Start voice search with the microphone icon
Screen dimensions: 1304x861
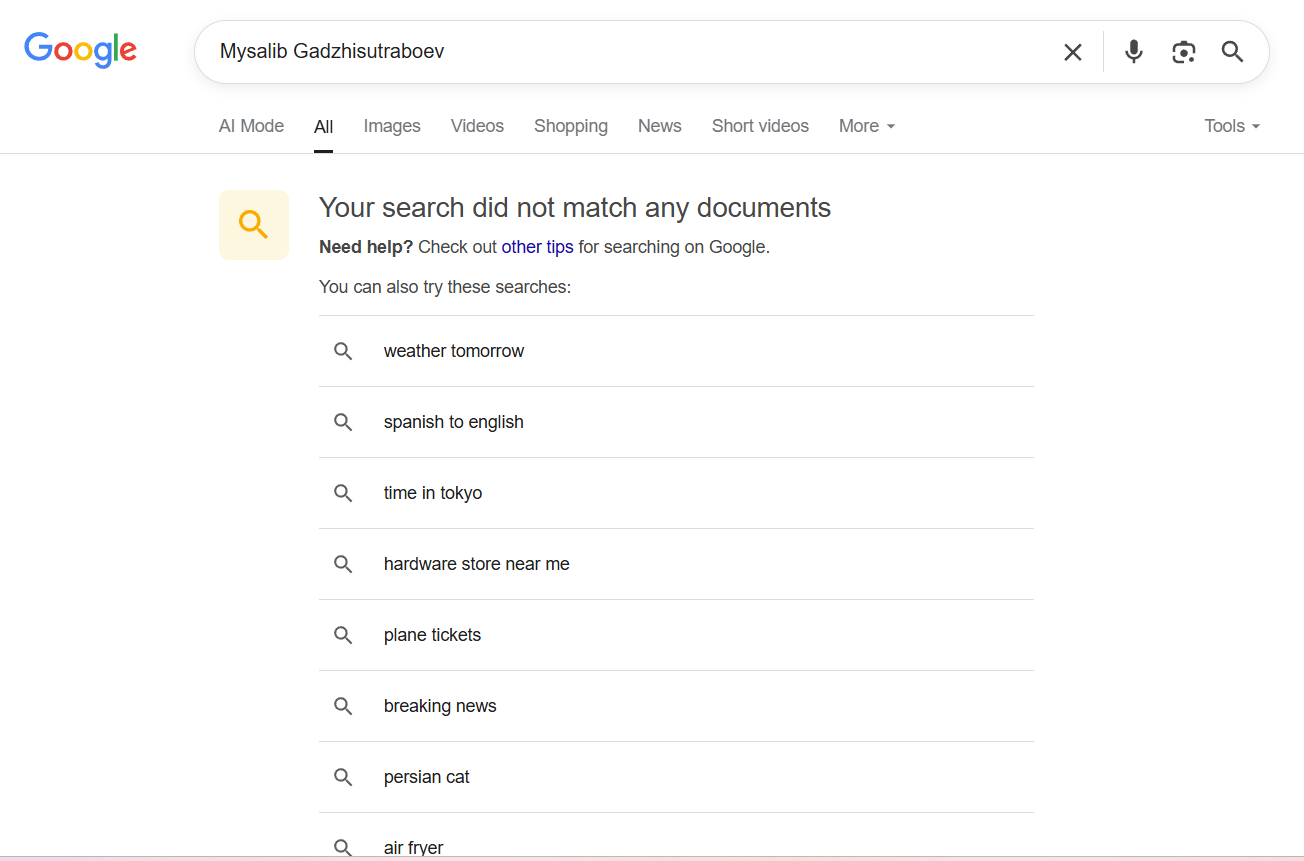1133,52
